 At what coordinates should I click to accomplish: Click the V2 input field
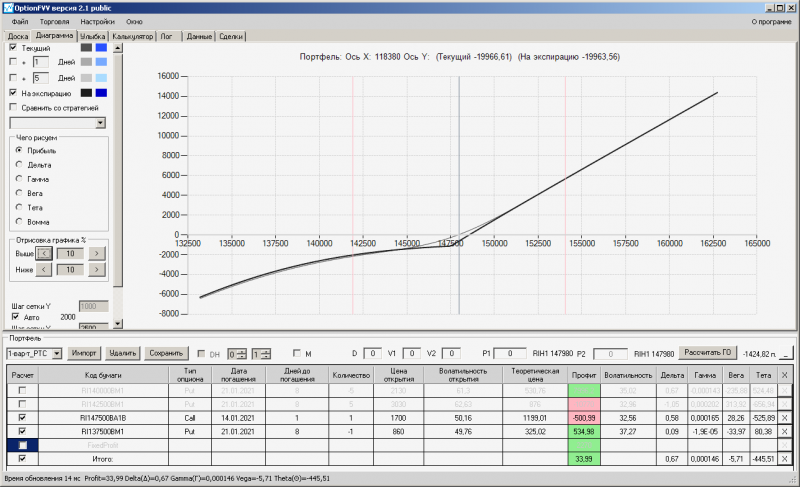point(451,353)
